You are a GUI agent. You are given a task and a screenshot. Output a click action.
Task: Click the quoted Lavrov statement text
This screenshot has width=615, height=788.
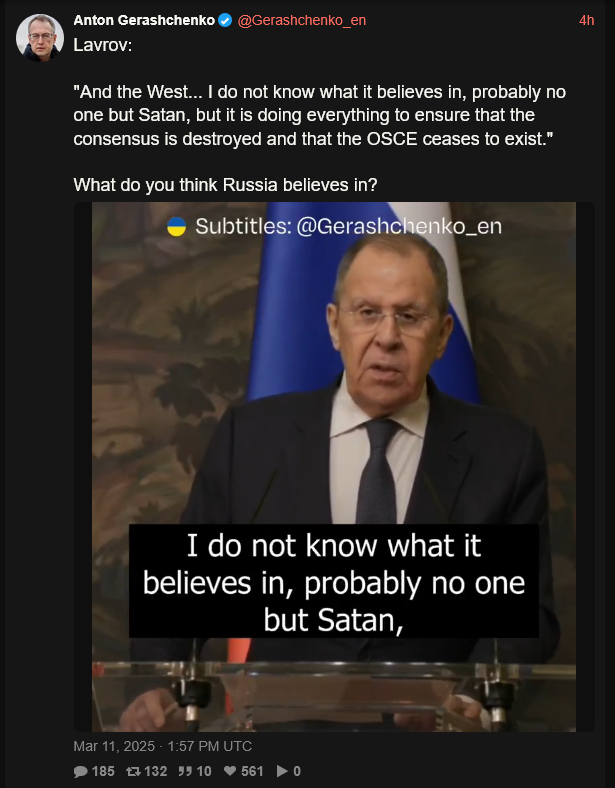(x=320, y=116)
